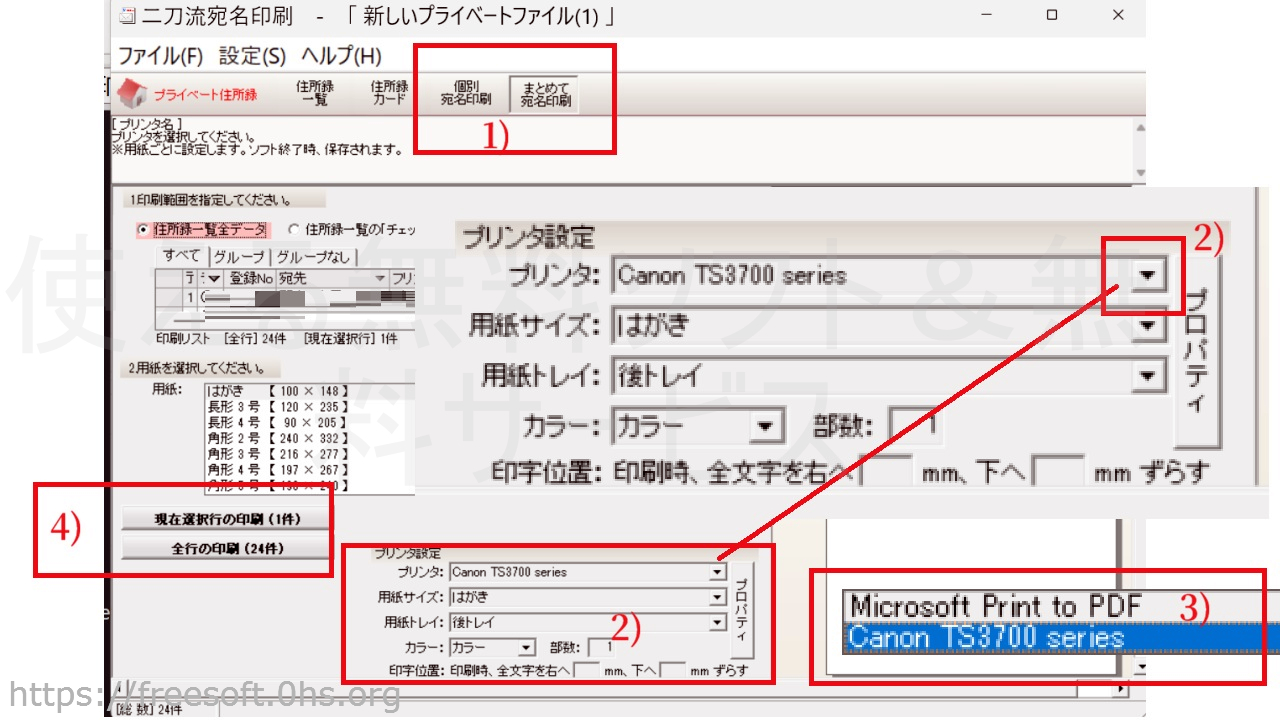Viewport: 1280px width, 720px height.
Task: Choose Microsoft Print to PDF from list
Action: point(995,606)
